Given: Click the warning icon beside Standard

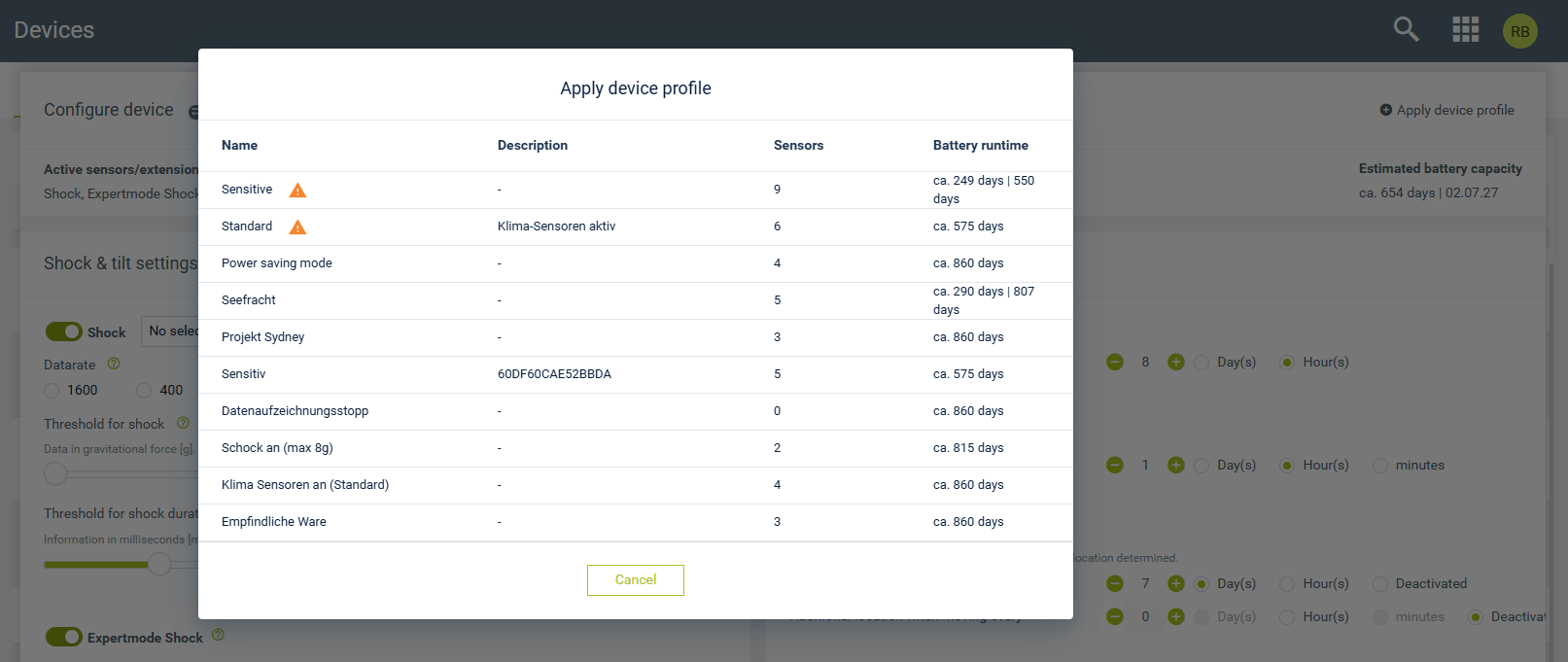Looking at the screenshot, I should click(297, 226).
